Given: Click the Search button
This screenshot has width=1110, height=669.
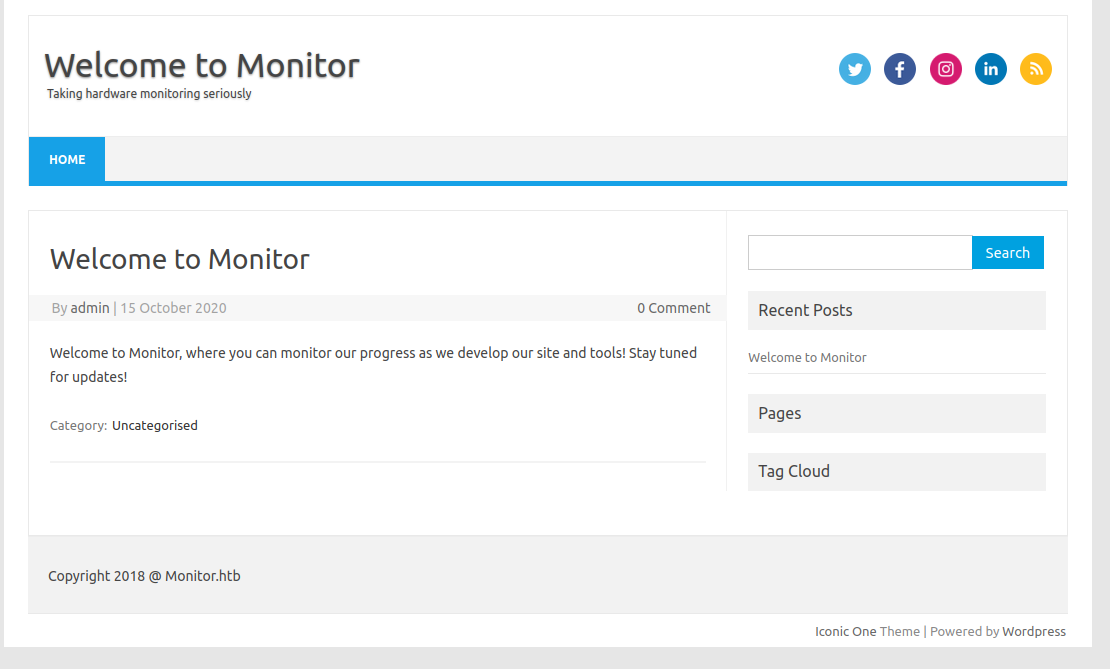Looking at the screenshot, I should click(1007, 253).
